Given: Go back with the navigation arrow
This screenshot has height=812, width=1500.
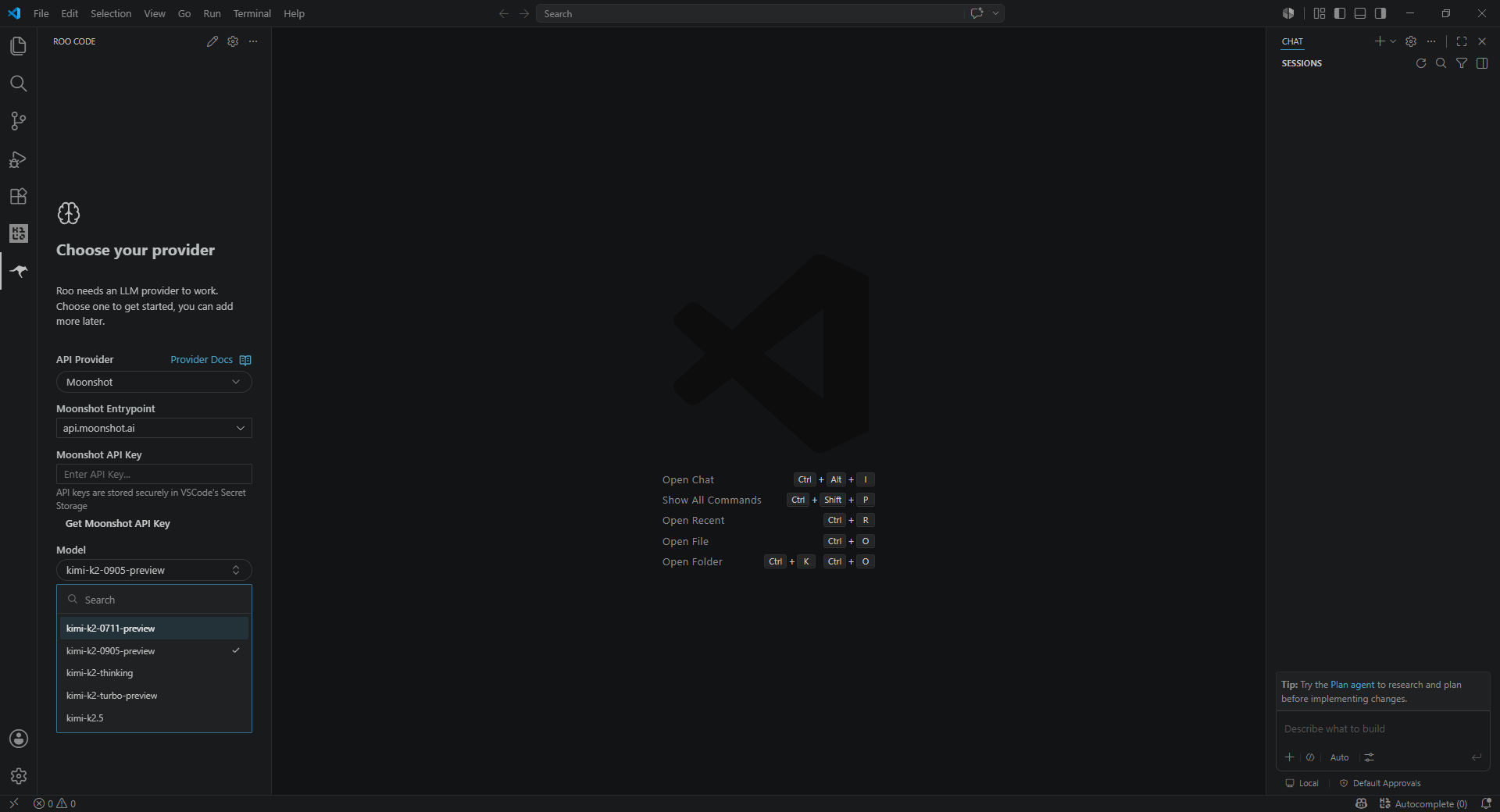Looking at the screenshot, I should click(x=504, y=13).
